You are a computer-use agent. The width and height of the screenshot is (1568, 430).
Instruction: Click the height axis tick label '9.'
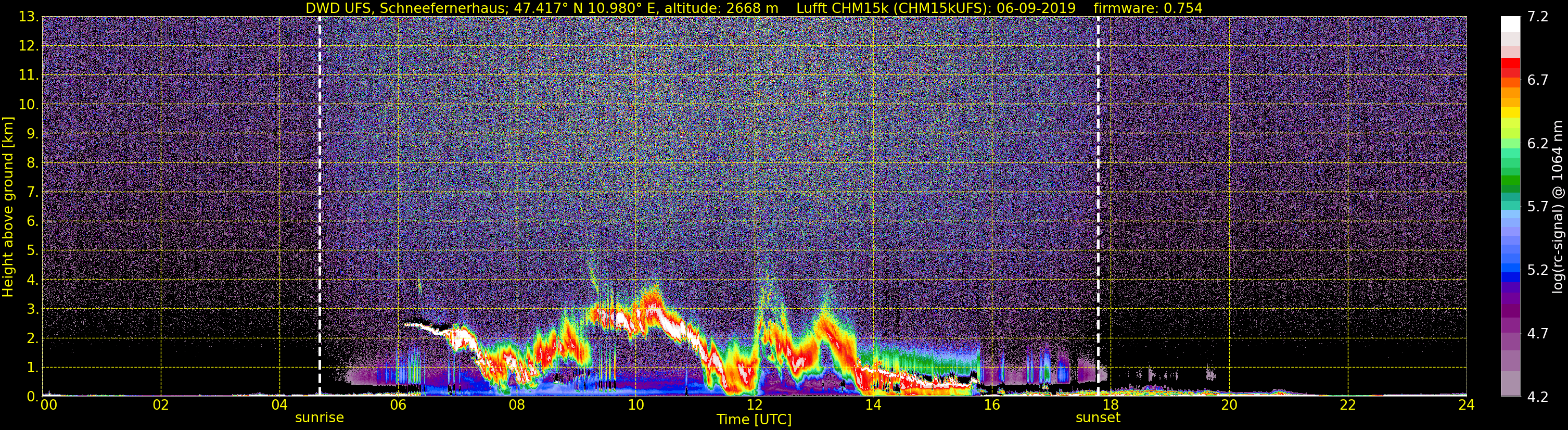(x=32, y=133)
